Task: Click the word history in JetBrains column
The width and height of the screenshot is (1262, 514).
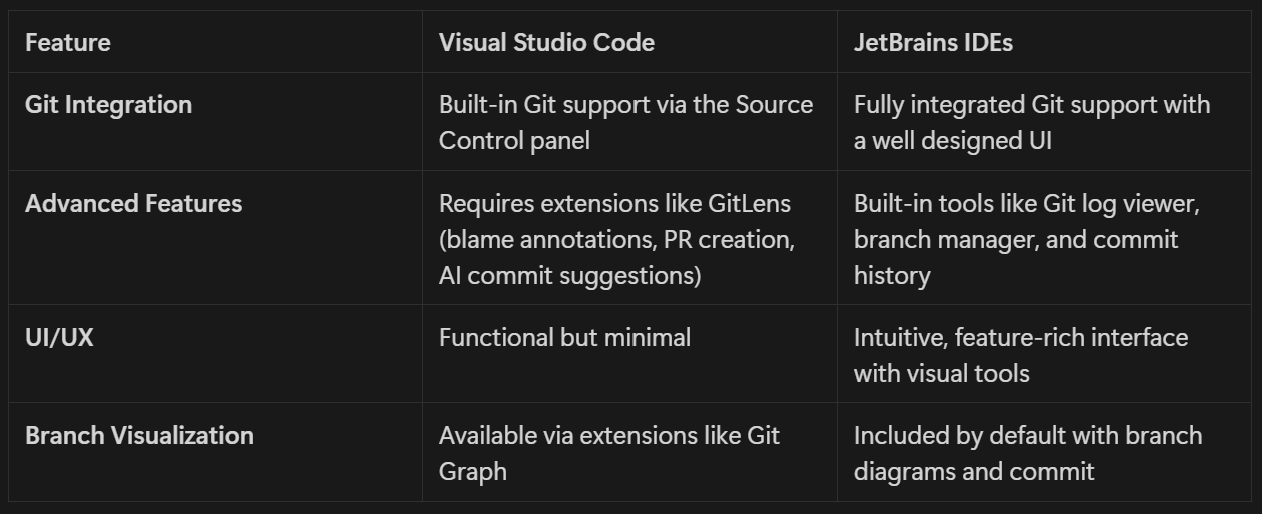Action: coord(892,275)
